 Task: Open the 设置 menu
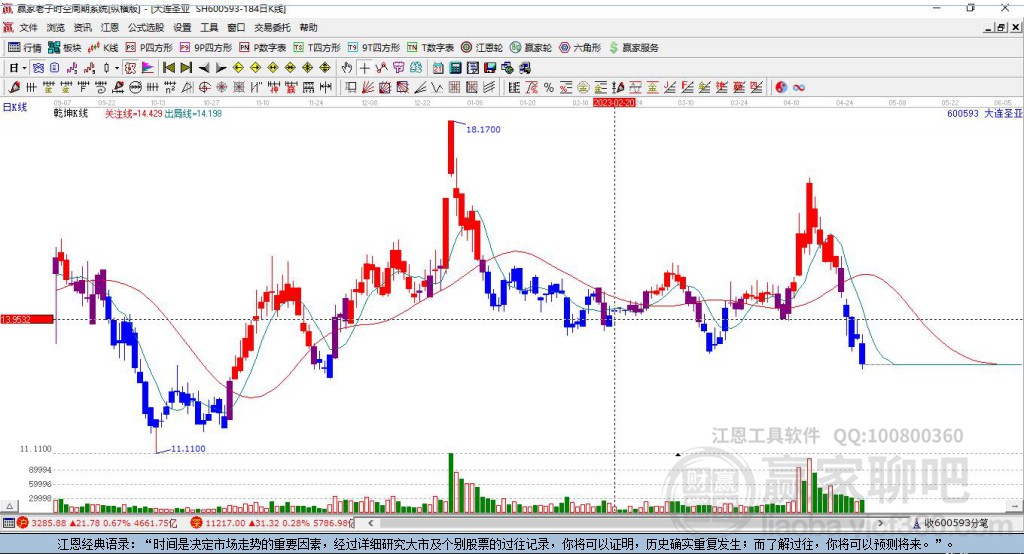(182, 27)
